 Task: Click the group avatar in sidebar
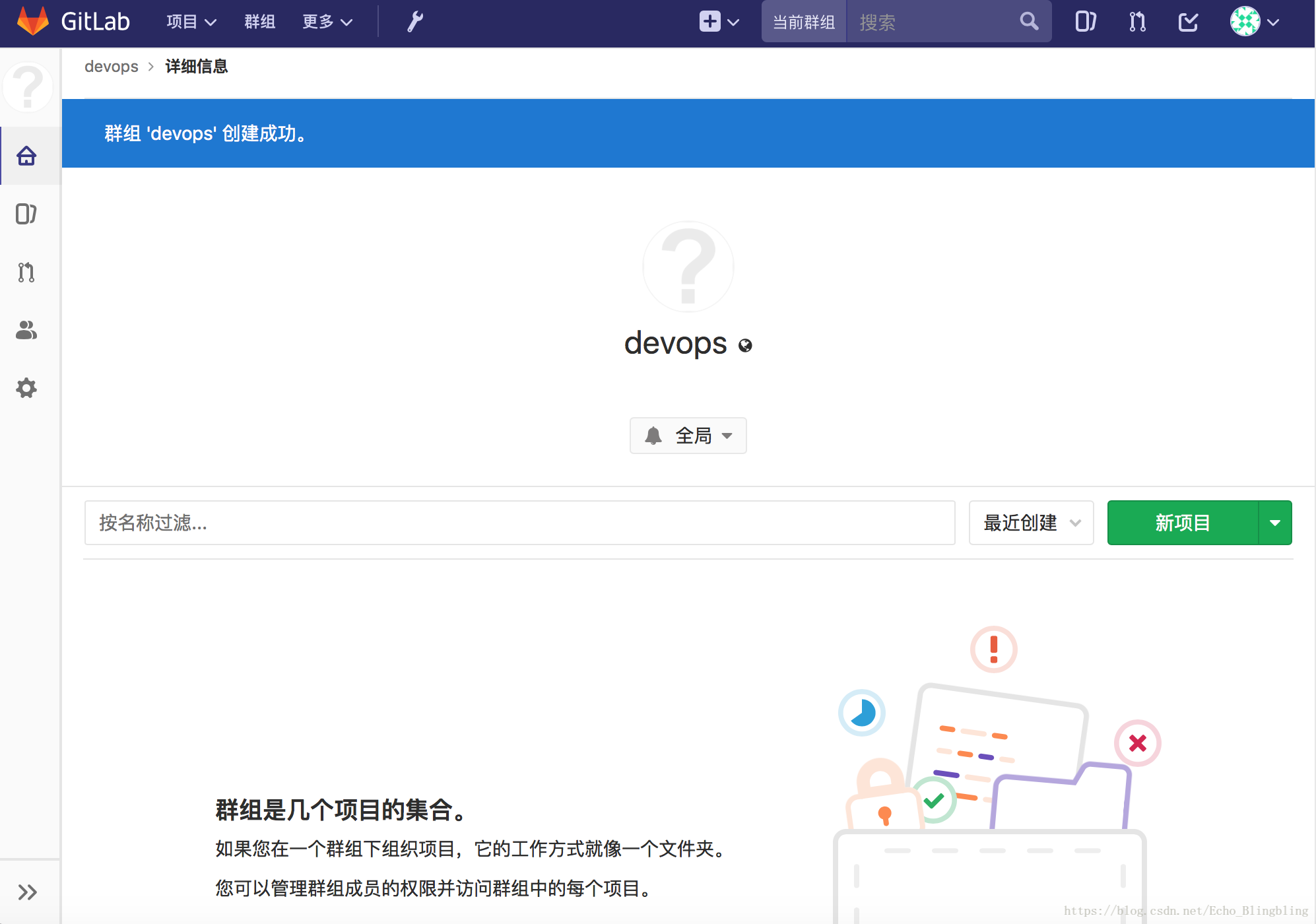[28, 87]
